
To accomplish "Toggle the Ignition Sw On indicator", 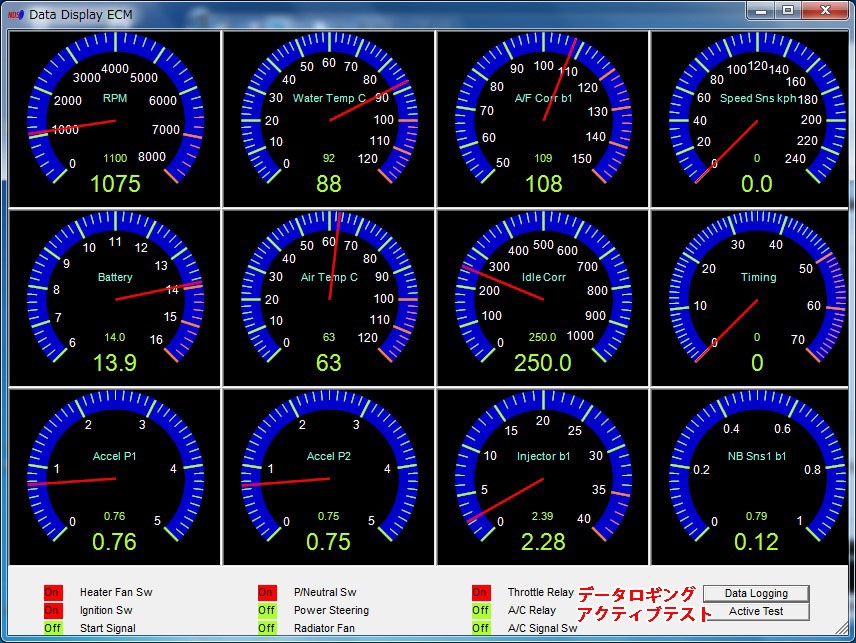I will 53,611.
